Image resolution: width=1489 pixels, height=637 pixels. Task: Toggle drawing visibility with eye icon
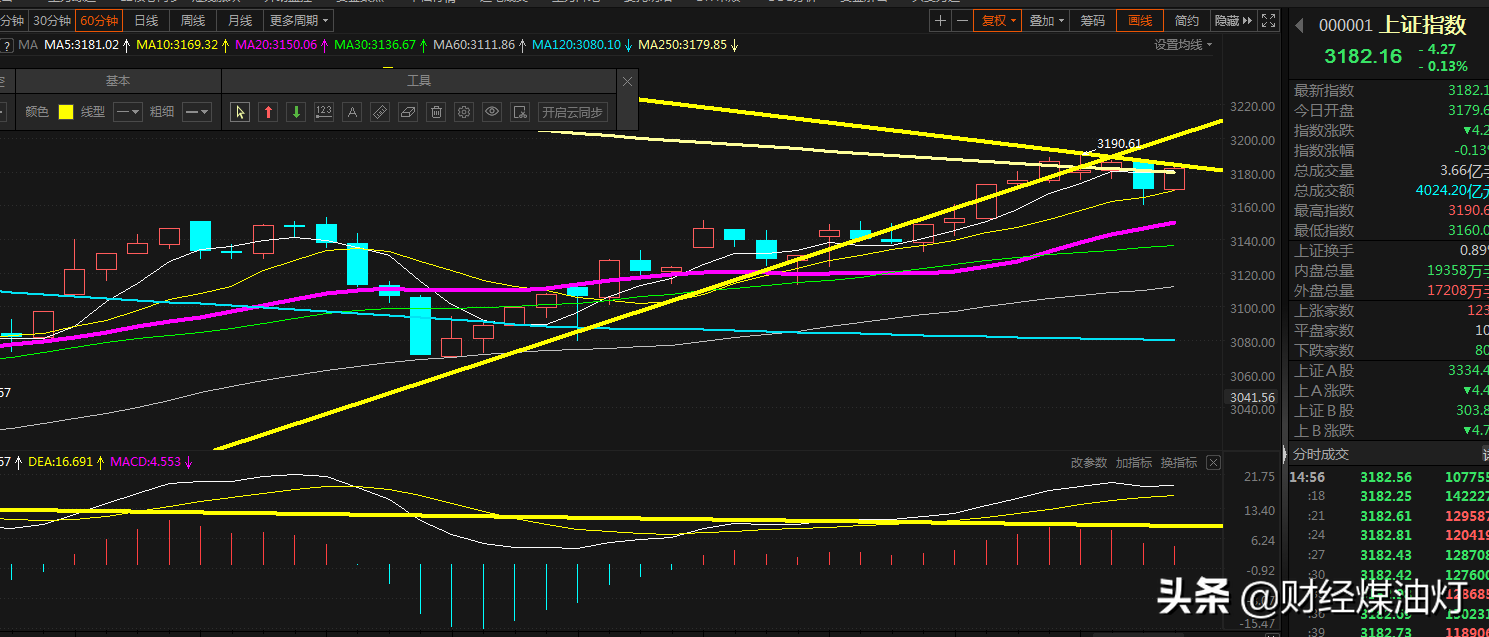(492, 112)
